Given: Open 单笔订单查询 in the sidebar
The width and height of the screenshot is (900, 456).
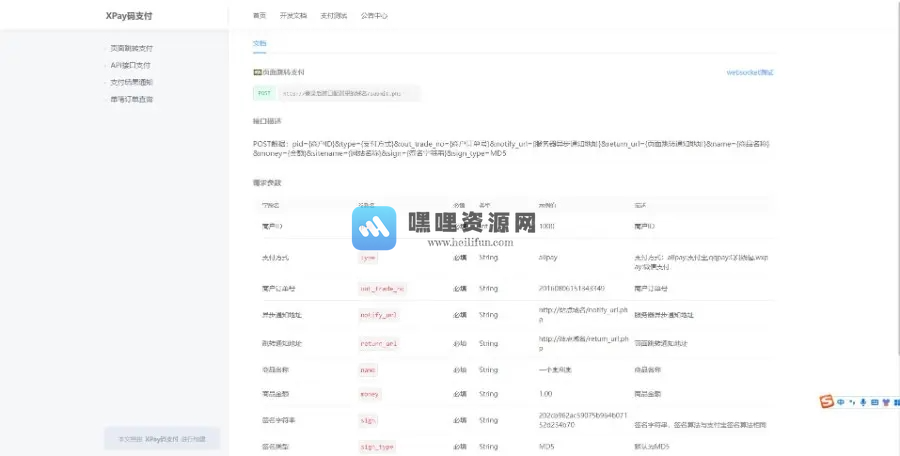Looking at the screenshot, I should (x=131, y=99).
